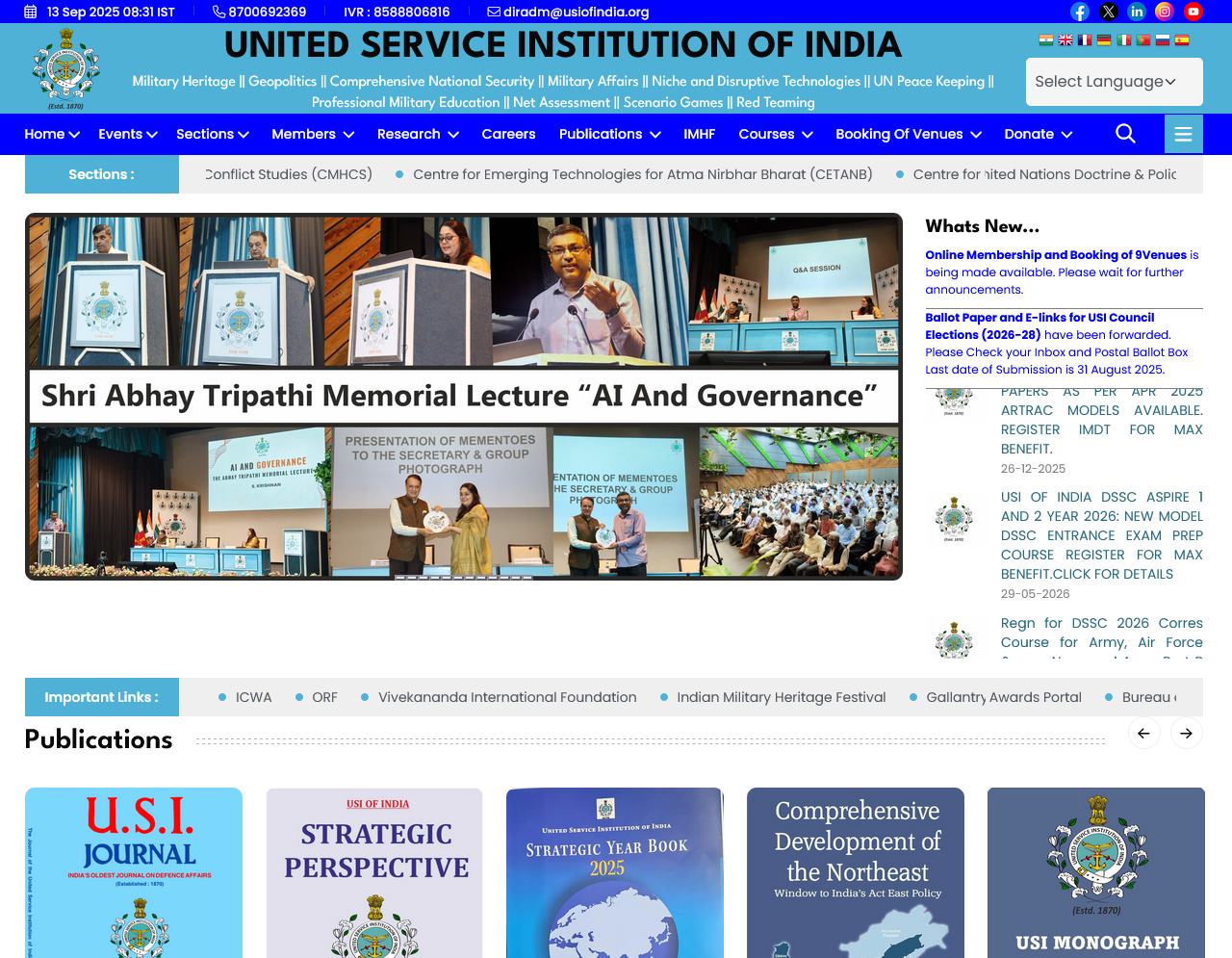Expand the Booking Of Venues menu

coord(908,134)
